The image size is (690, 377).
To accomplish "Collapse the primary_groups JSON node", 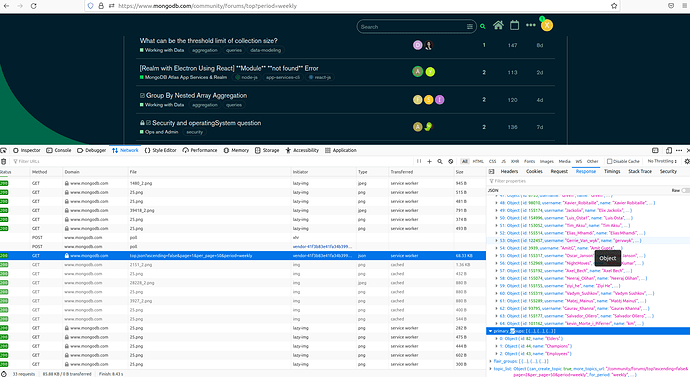I will click(490, 331).
